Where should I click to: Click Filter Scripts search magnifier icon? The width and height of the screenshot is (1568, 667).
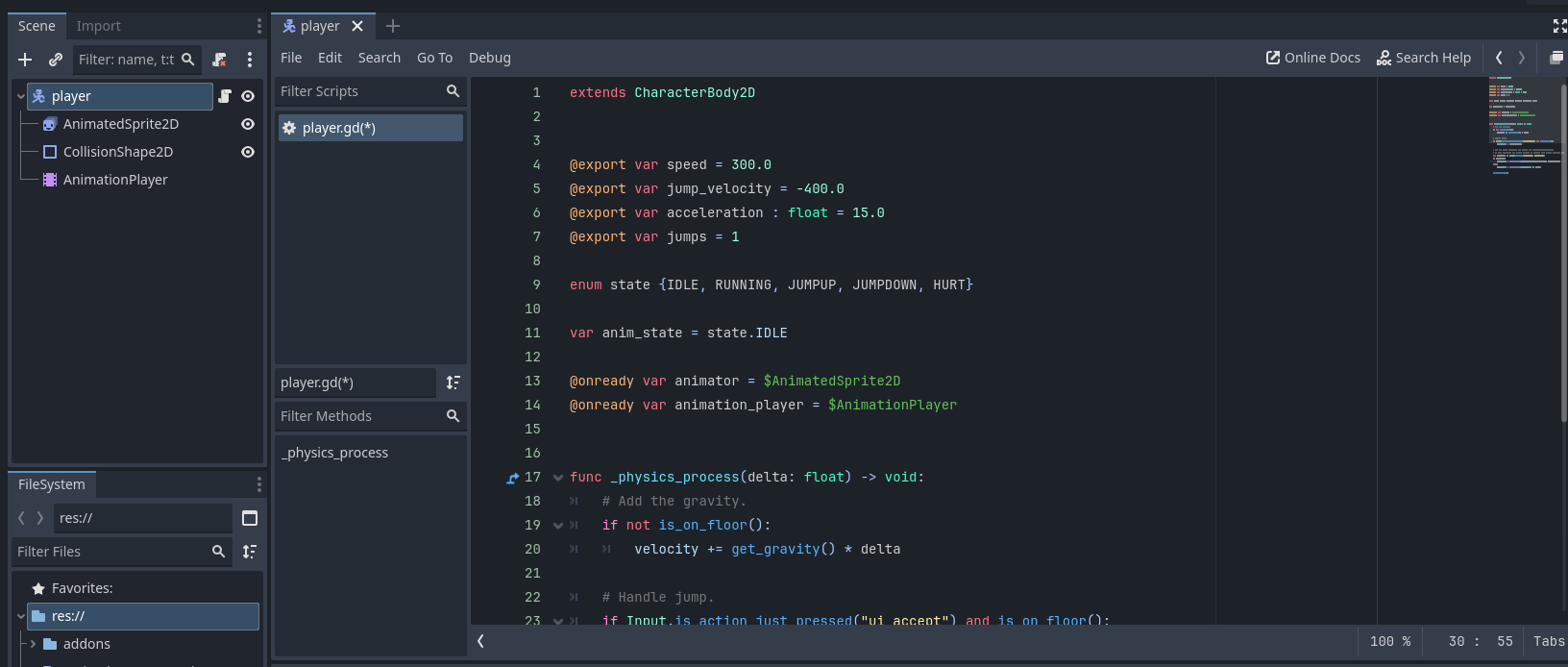453,91
